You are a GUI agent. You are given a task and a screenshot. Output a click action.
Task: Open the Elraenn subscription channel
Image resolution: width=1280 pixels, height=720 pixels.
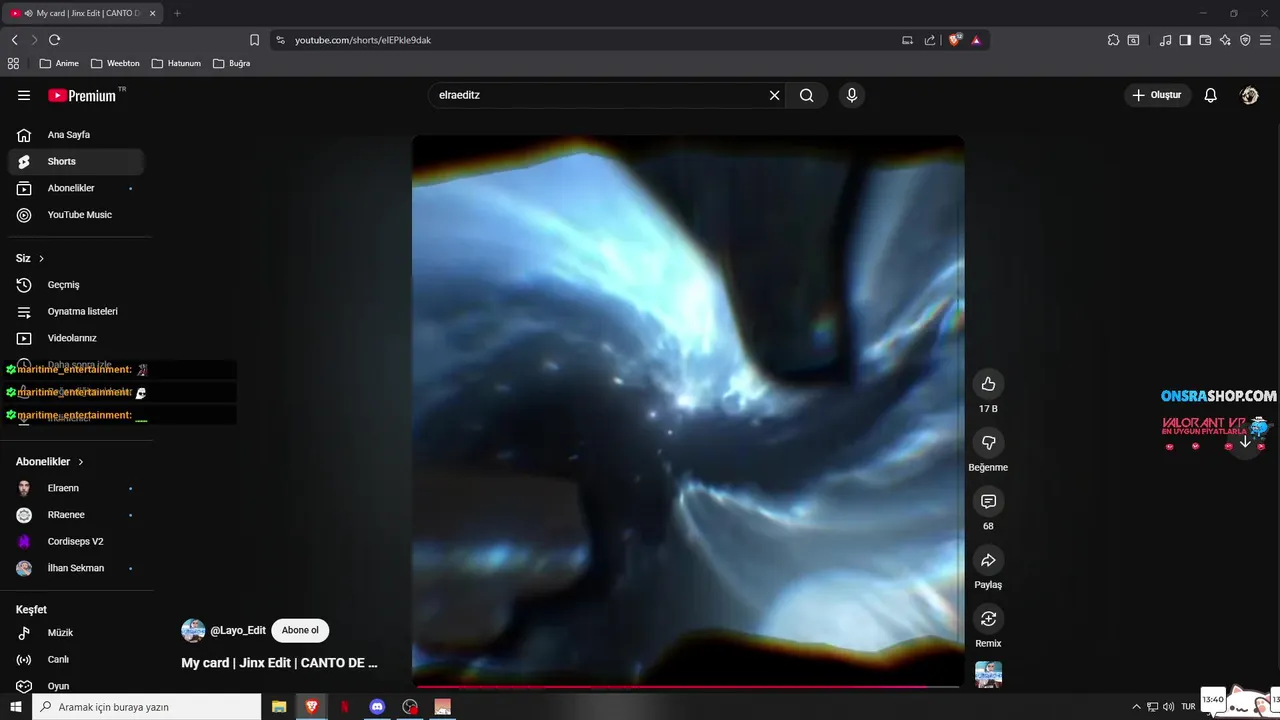tap(76, 488)
